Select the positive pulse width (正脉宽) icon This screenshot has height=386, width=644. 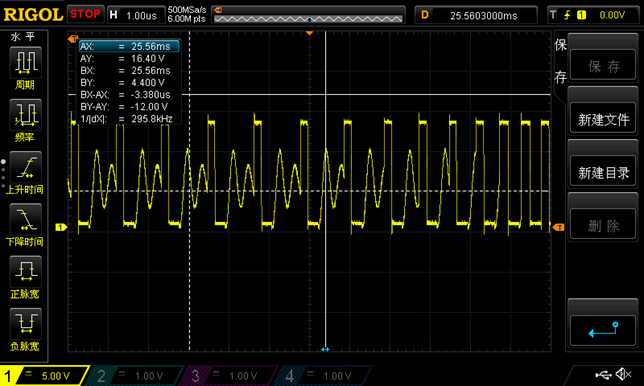pyautogui.click(x=25, y=272)
